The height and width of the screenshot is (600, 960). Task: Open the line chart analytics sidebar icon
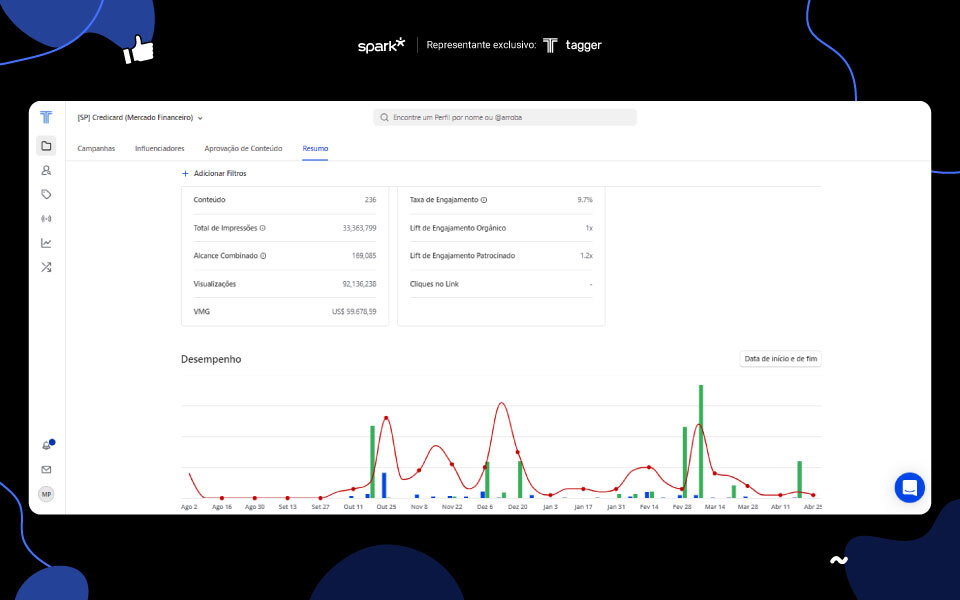pyautogui.click(x=46, y=243)
